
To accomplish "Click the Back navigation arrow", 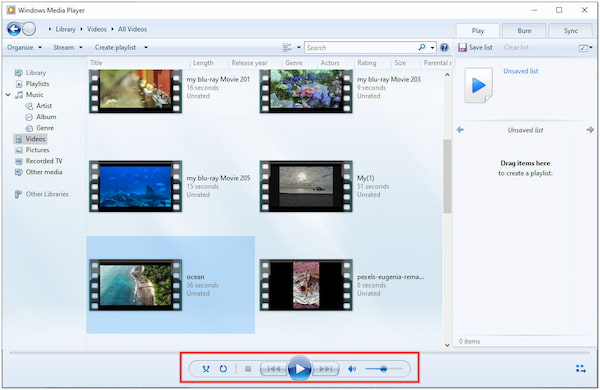I will coord(14,29).
